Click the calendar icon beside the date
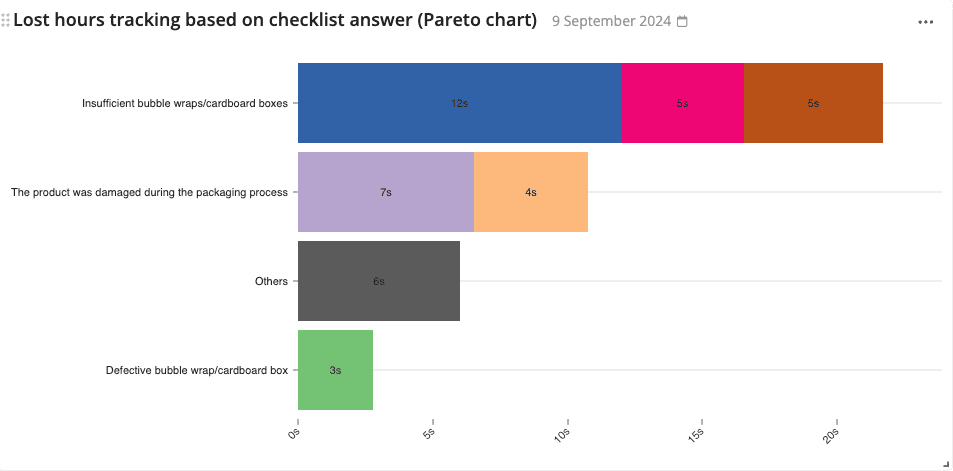The image size is (953, 471). [683, 22]
